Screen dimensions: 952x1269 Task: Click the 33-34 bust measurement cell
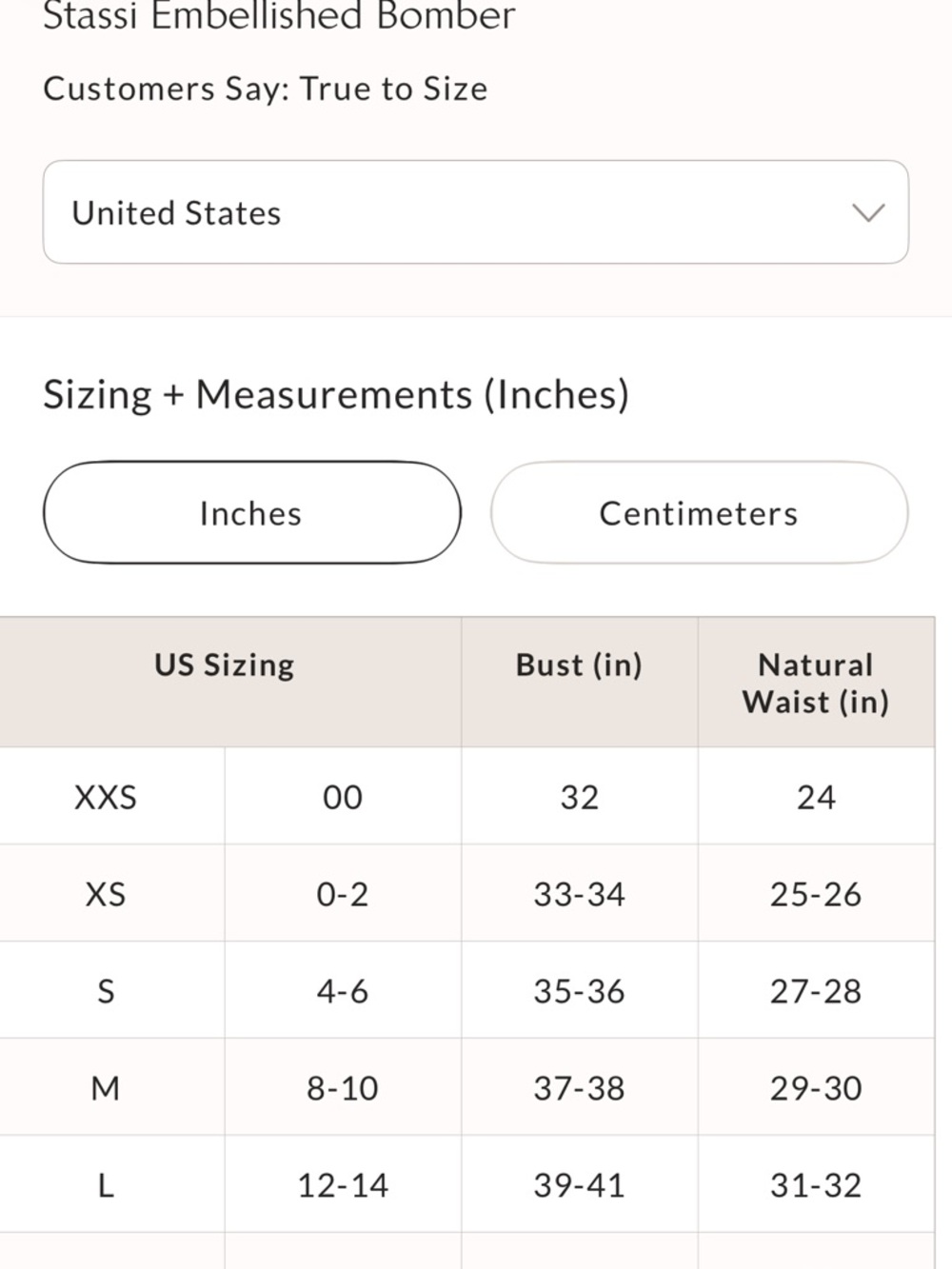point(579,894)
